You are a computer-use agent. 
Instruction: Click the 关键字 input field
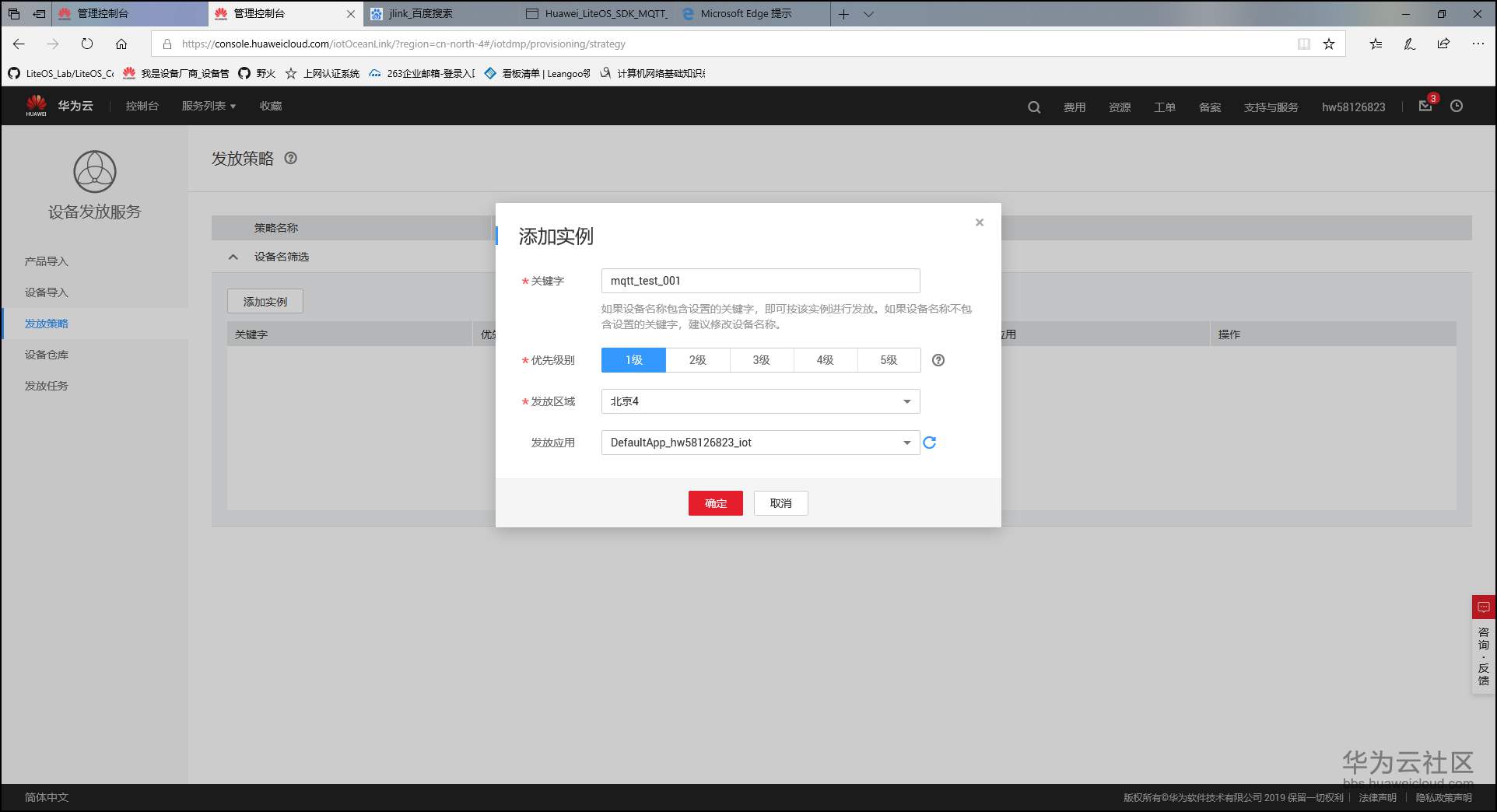tap(761, 281)
